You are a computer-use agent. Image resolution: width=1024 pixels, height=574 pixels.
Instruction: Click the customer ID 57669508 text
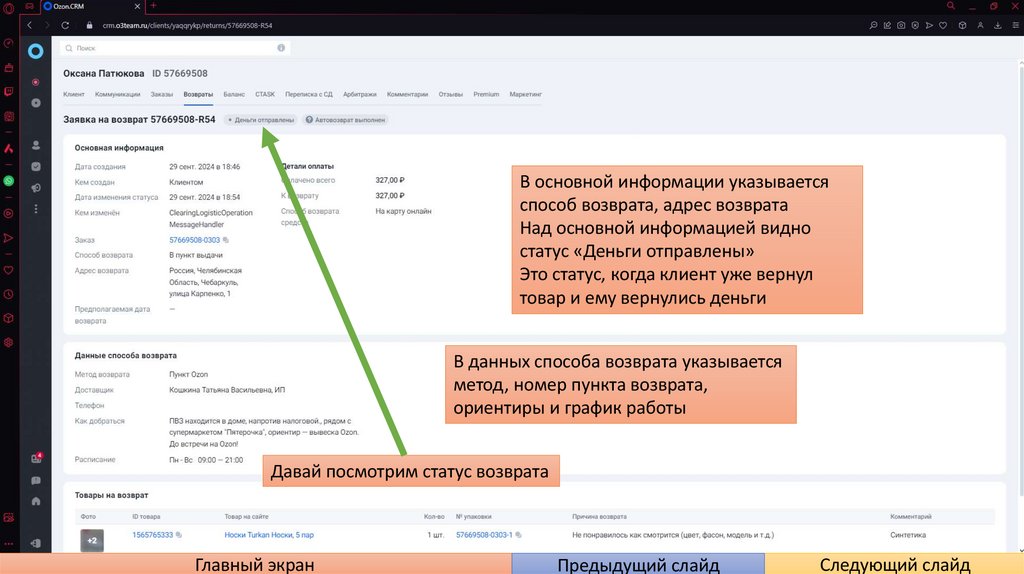click(x=180, y=73)
